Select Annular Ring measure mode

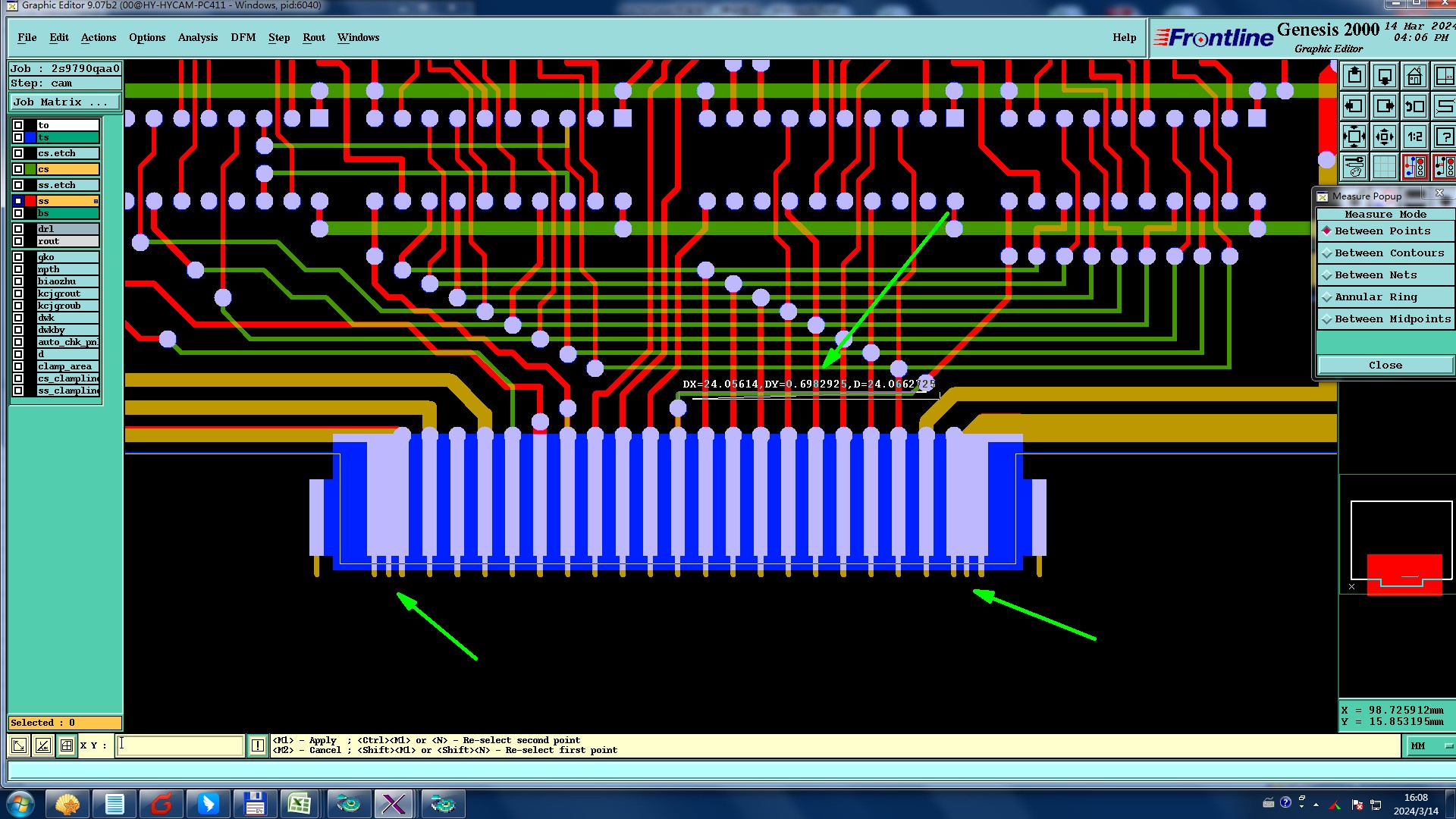coord(1375,297)
